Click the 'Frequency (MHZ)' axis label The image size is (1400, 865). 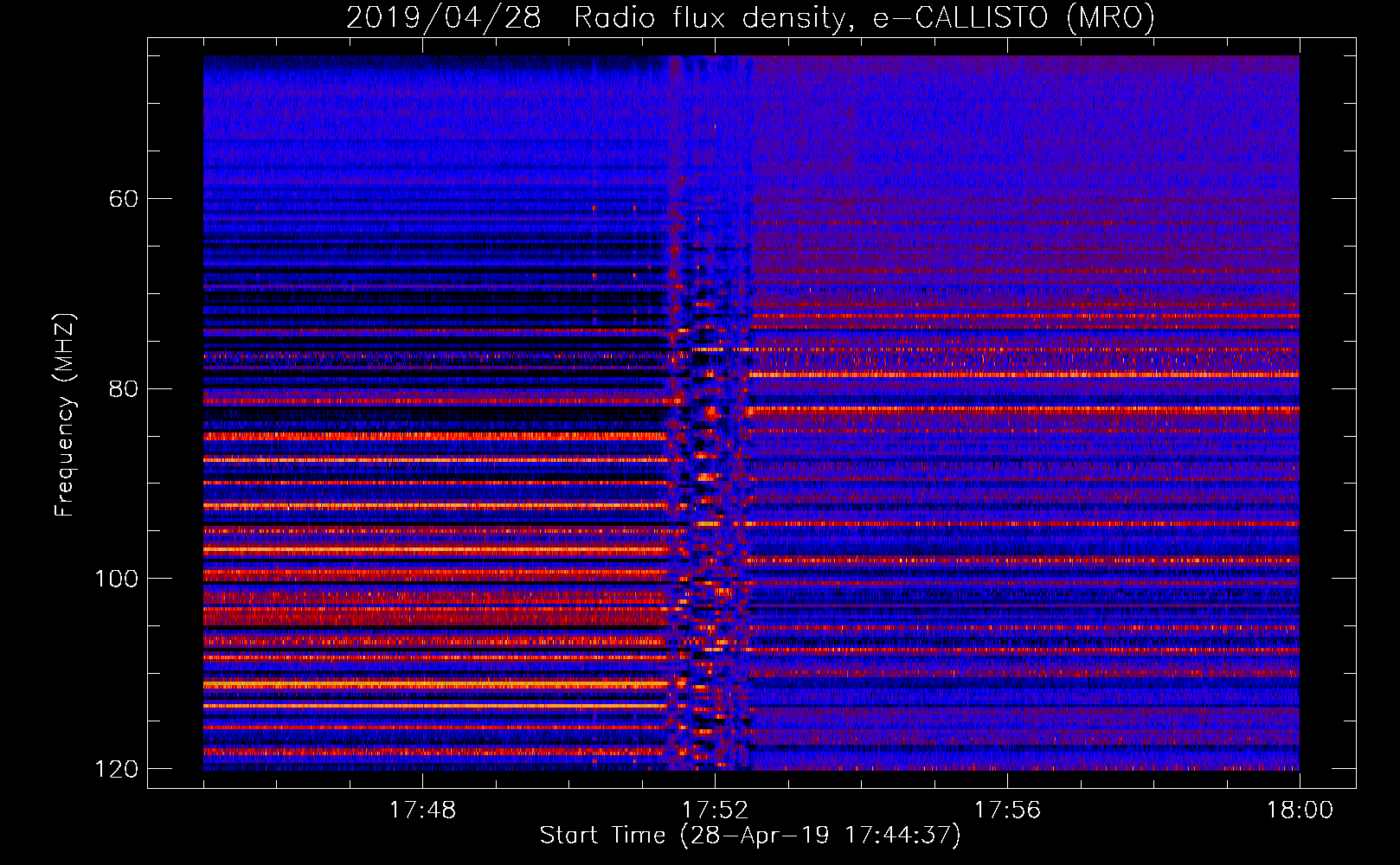pyautogui.click(x=65, y=415)
